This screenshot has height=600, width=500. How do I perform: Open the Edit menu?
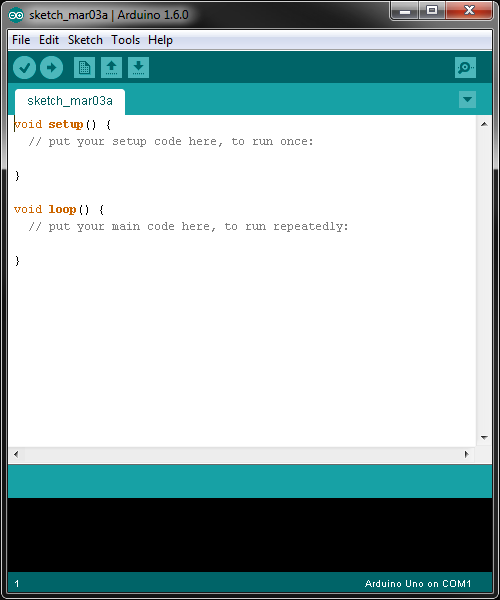[x=49, y=40]
